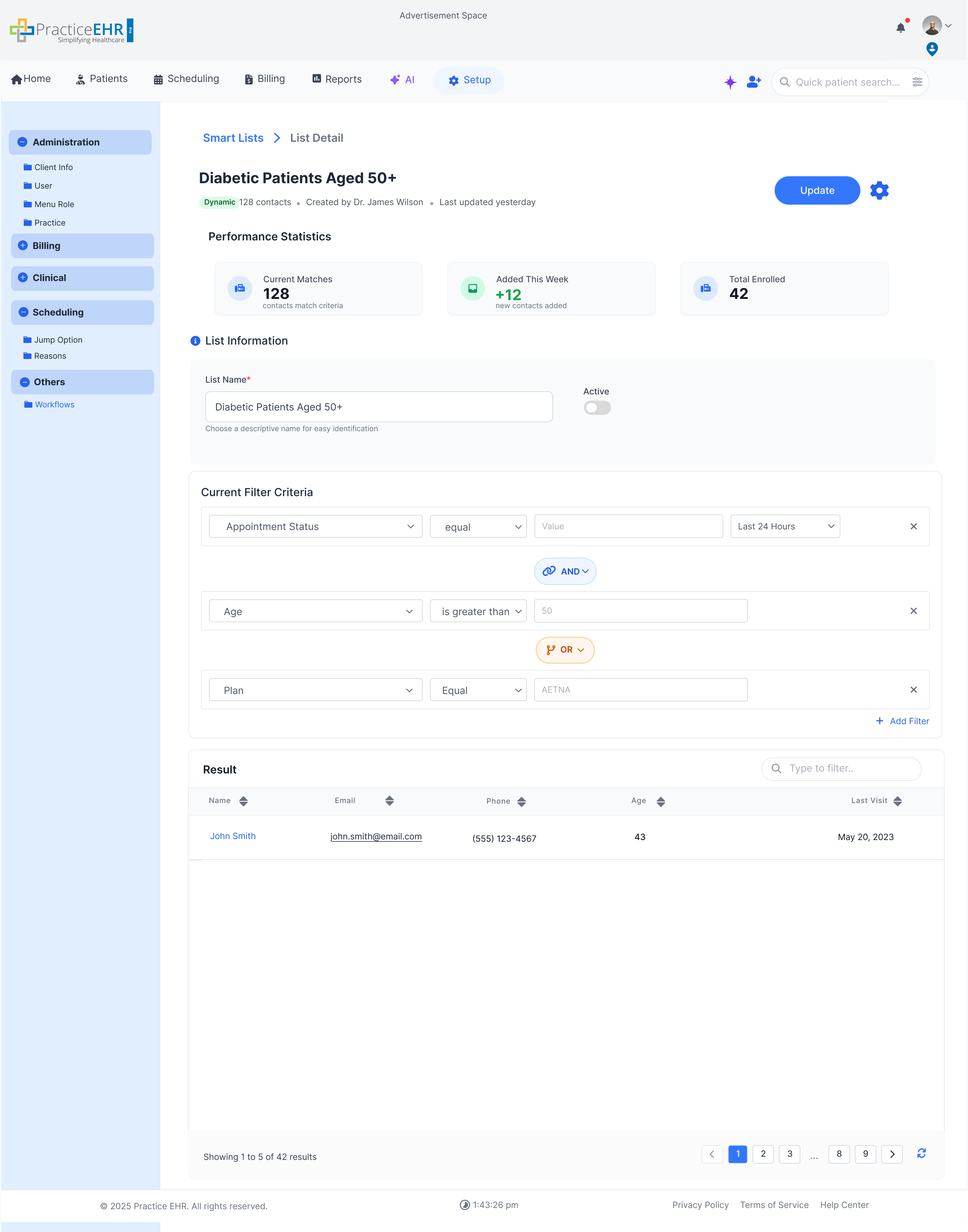Click the add new patient icon
Screen dimensions: 968x1232
pos(754,82)
